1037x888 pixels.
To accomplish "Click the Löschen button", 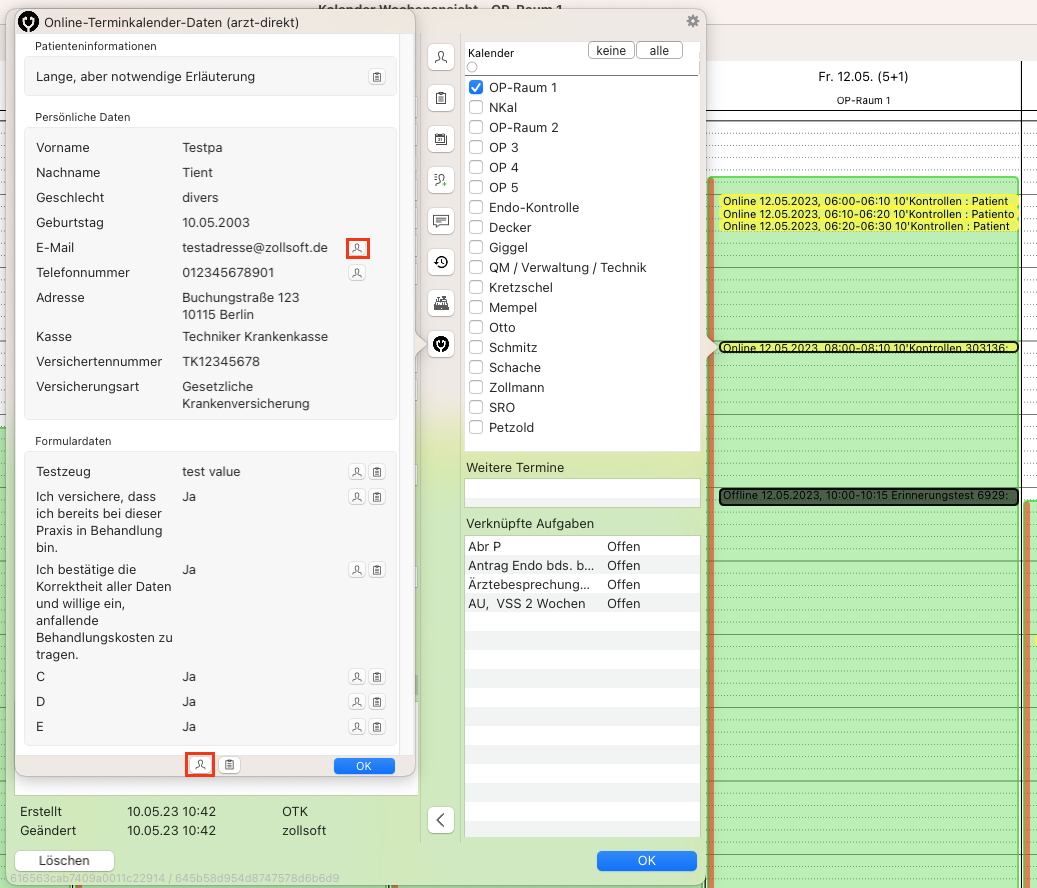I will [64, 860].
